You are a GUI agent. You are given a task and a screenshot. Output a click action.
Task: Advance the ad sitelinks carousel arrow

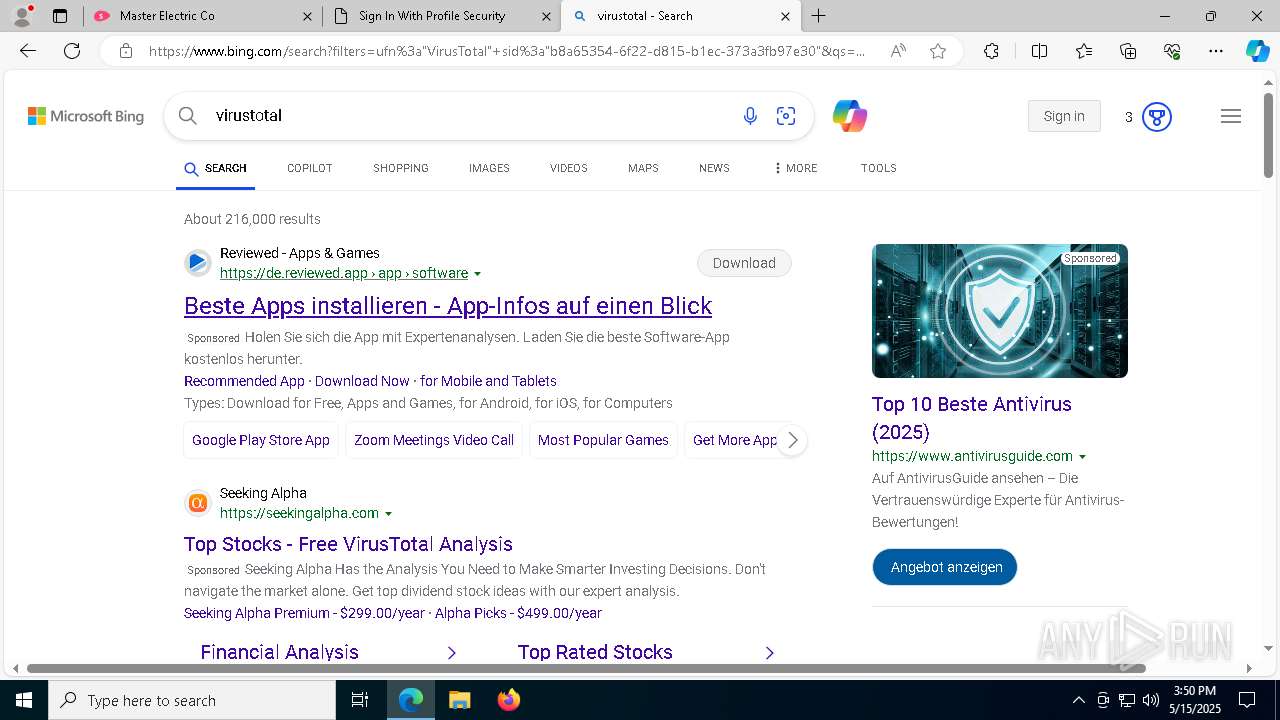coord(792,440)
